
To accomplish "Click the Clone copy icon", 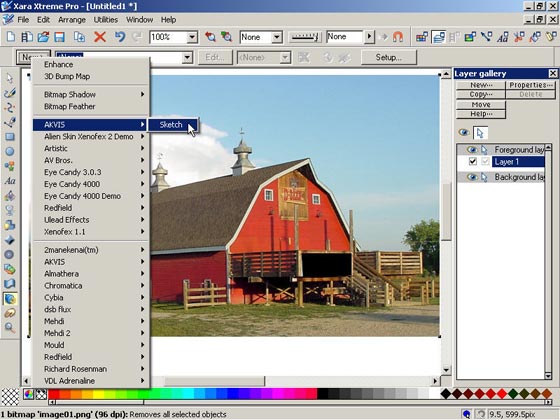I will (x=79, y=37).
